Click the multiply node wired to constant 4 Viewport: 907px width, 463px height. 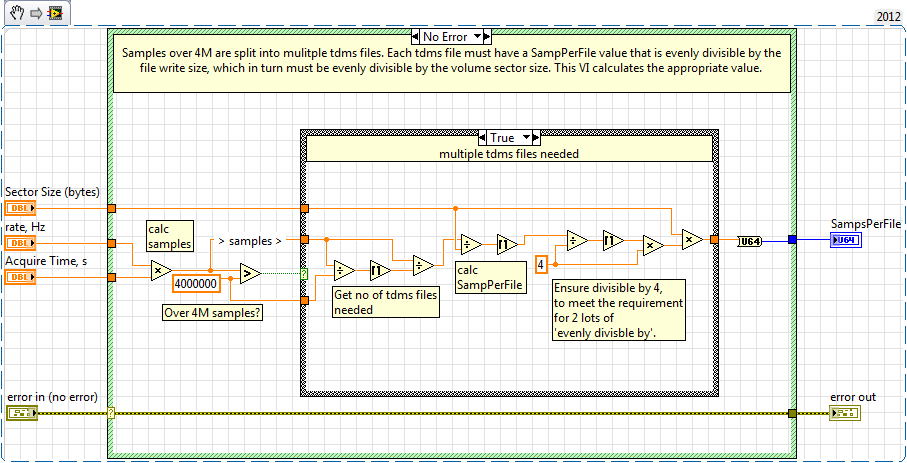point(653,245)
